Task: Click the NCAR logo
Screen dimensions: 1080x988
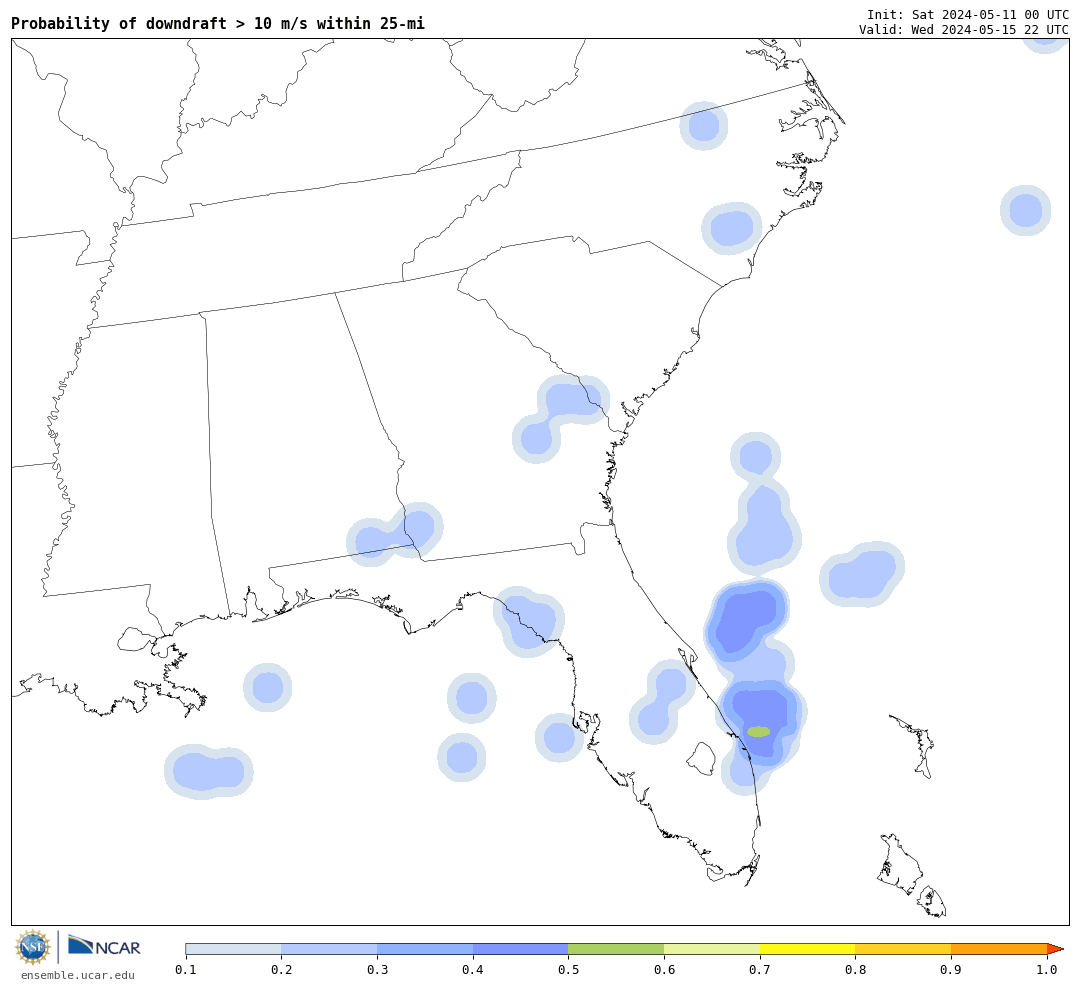Action: pyautogui.click(x=104, y=946)
